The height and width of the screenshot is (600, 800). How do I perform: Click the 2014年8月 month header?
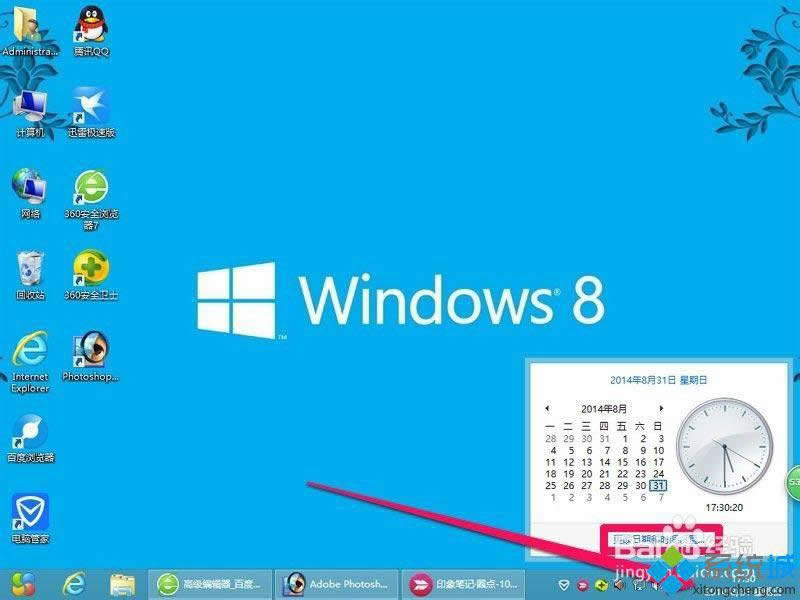(x=605, y=409)
